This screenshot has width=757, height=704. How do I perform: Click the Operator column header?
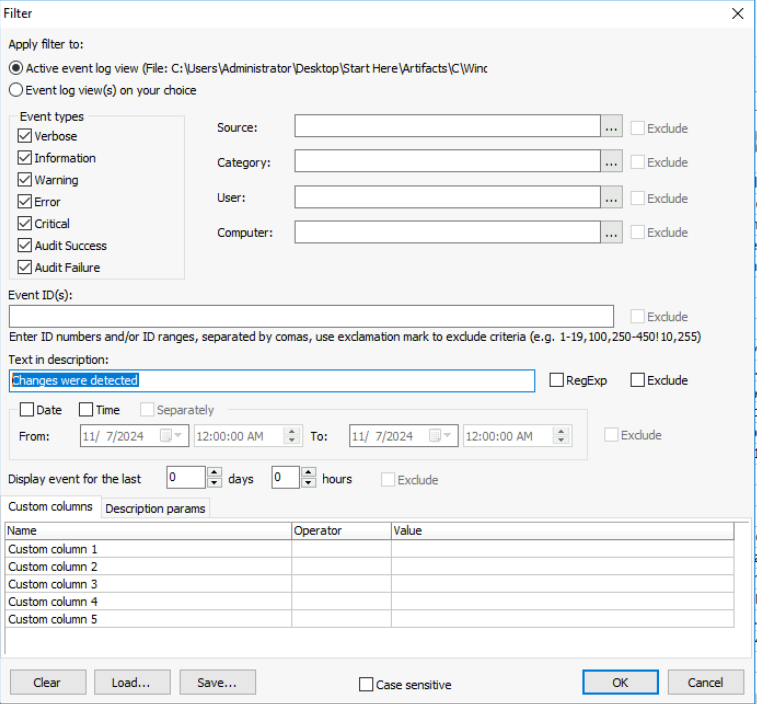(x=342, y=531)
